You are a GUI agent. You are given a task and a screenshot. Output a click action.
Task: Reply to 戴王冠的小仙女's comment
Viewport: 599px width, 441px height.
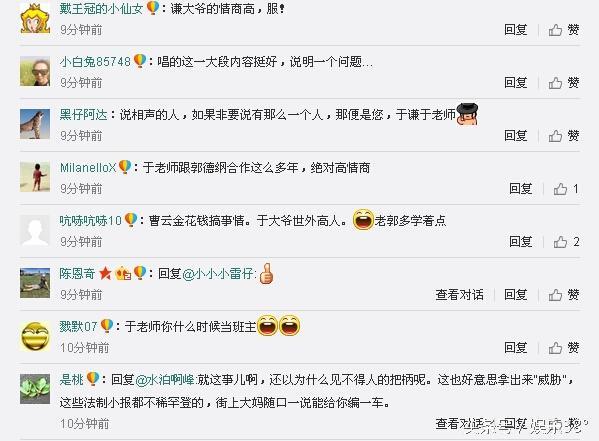pos(516,30)
